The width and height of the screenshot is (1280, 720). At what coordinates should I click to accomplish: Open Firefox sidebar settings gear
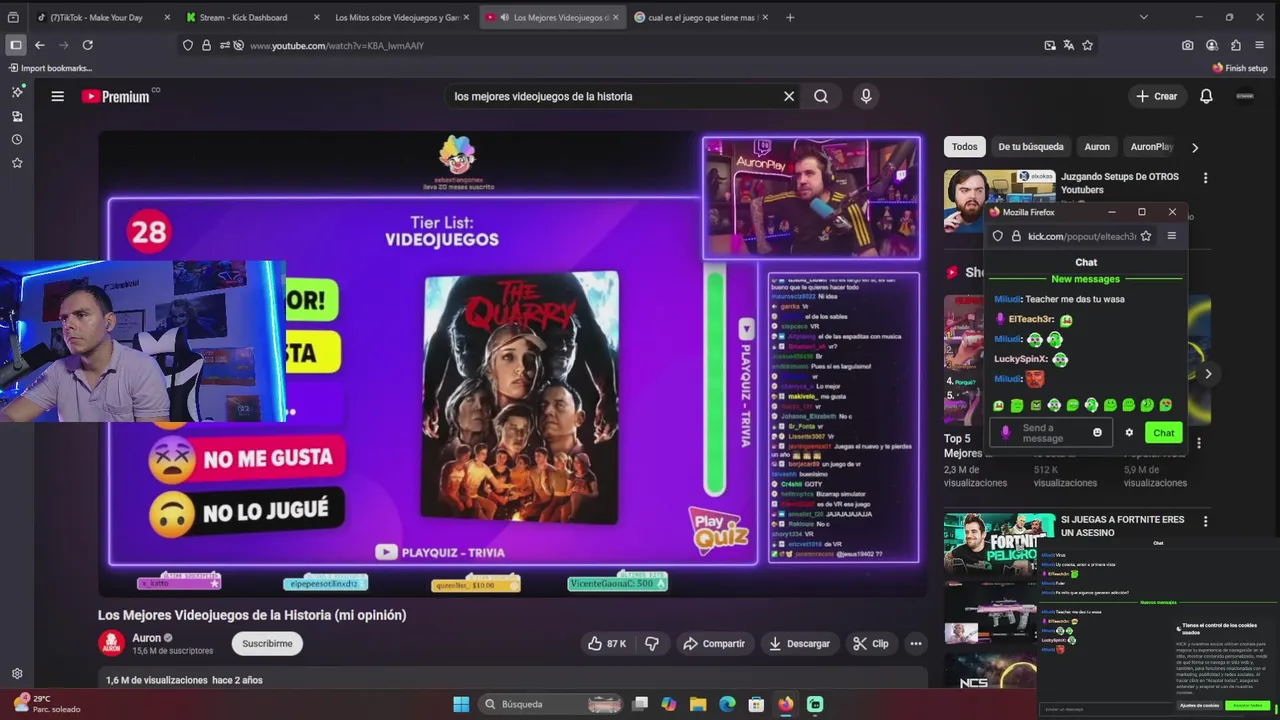tap(17, 674)
